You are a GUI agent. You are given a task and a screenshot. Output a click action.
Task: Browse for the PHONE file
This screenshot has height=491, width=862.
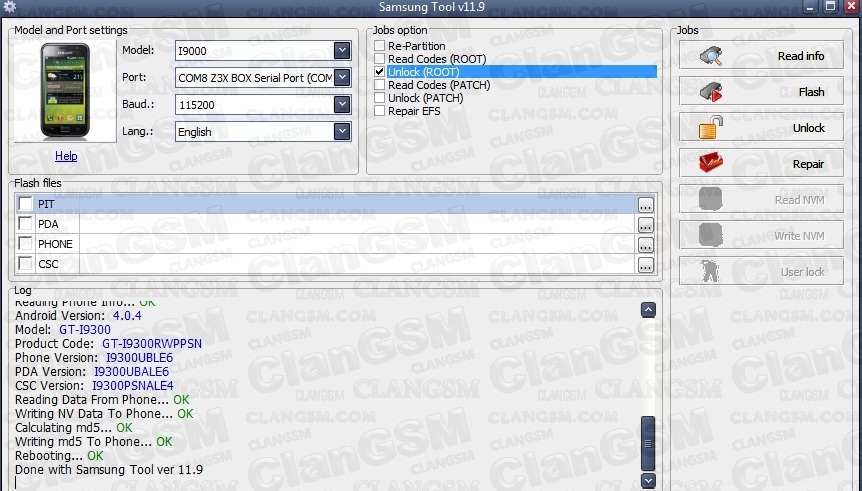point(645,245)
